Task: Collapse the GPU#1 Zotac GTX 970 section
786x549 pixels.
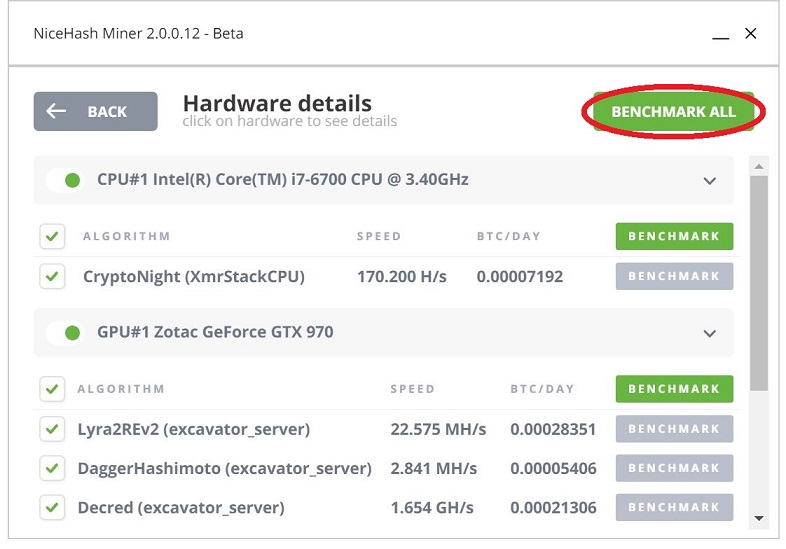Action: click(709, 333)
